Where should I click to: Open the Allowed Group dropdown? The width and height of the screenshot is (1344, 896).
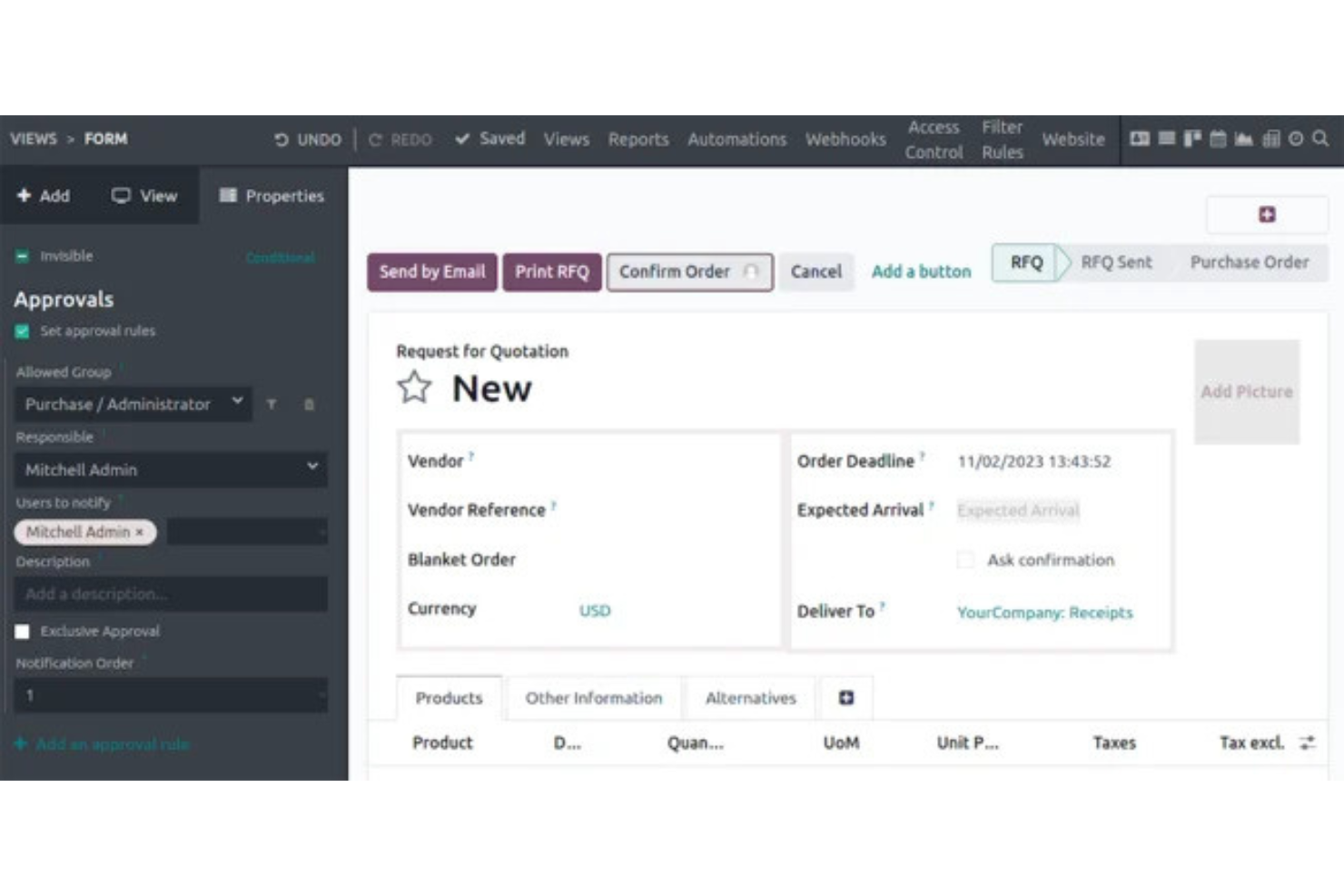tap(134, 404)
